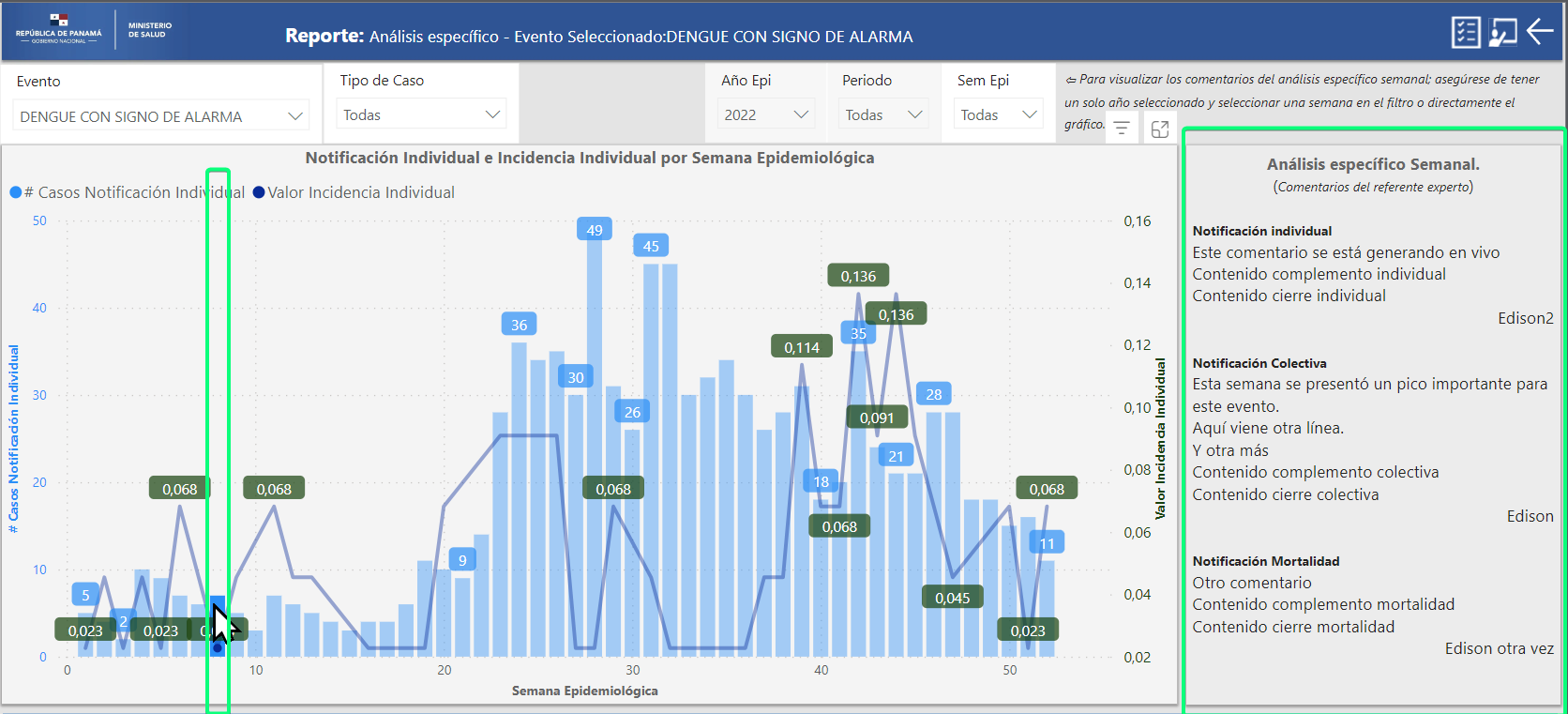This screenshot has width=1568, height=714.
Task: Click the instruction note starting 'Para visualizar los comentarios'
Action: pyautogui.click(x=1302, y=101)
